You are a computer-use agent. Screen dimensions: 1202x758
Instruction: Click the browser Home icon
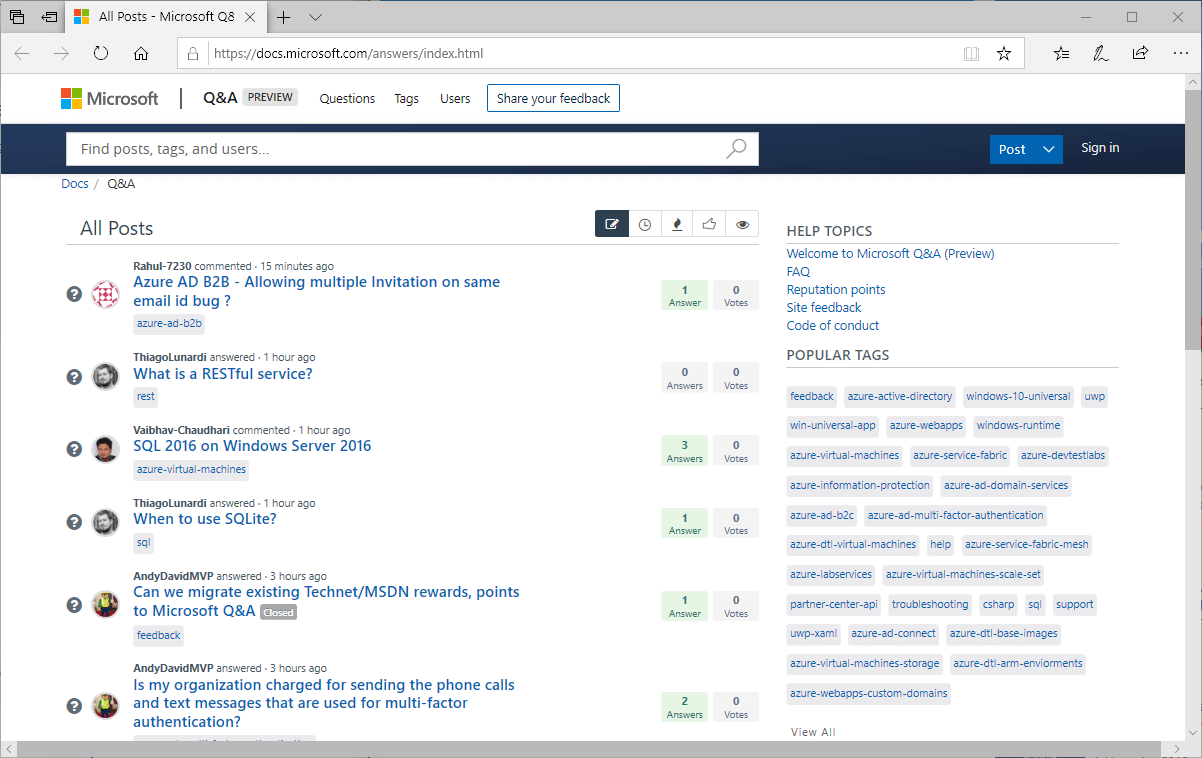(141, 53)
